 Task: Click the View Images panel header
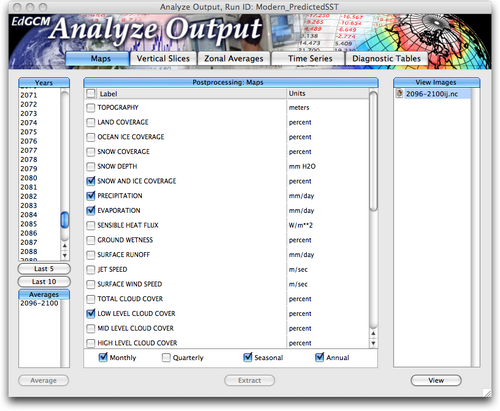coord(436,82)
